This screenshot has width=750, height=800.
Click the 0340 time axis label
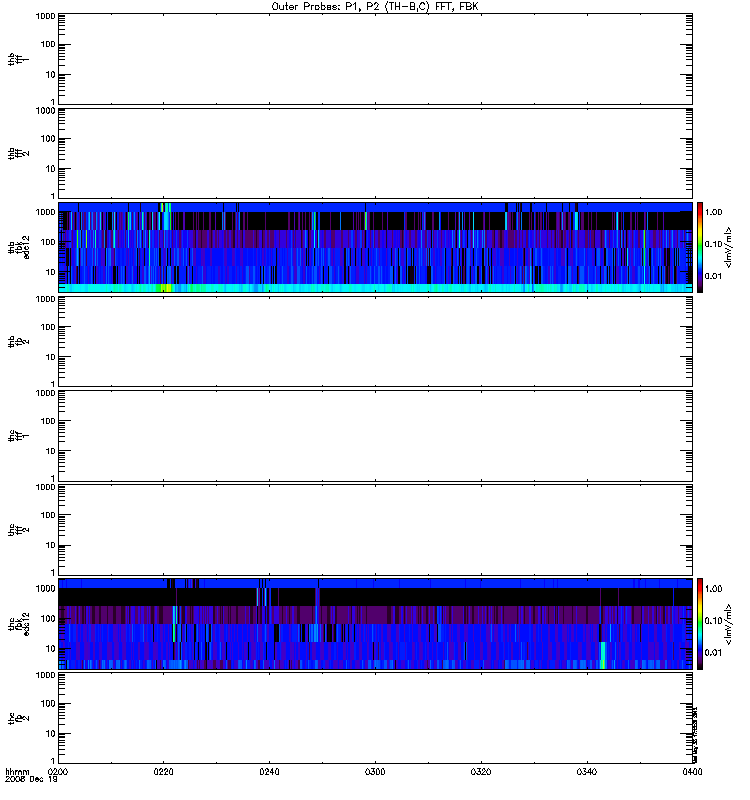pyautogui.click(x=587, y=771)
